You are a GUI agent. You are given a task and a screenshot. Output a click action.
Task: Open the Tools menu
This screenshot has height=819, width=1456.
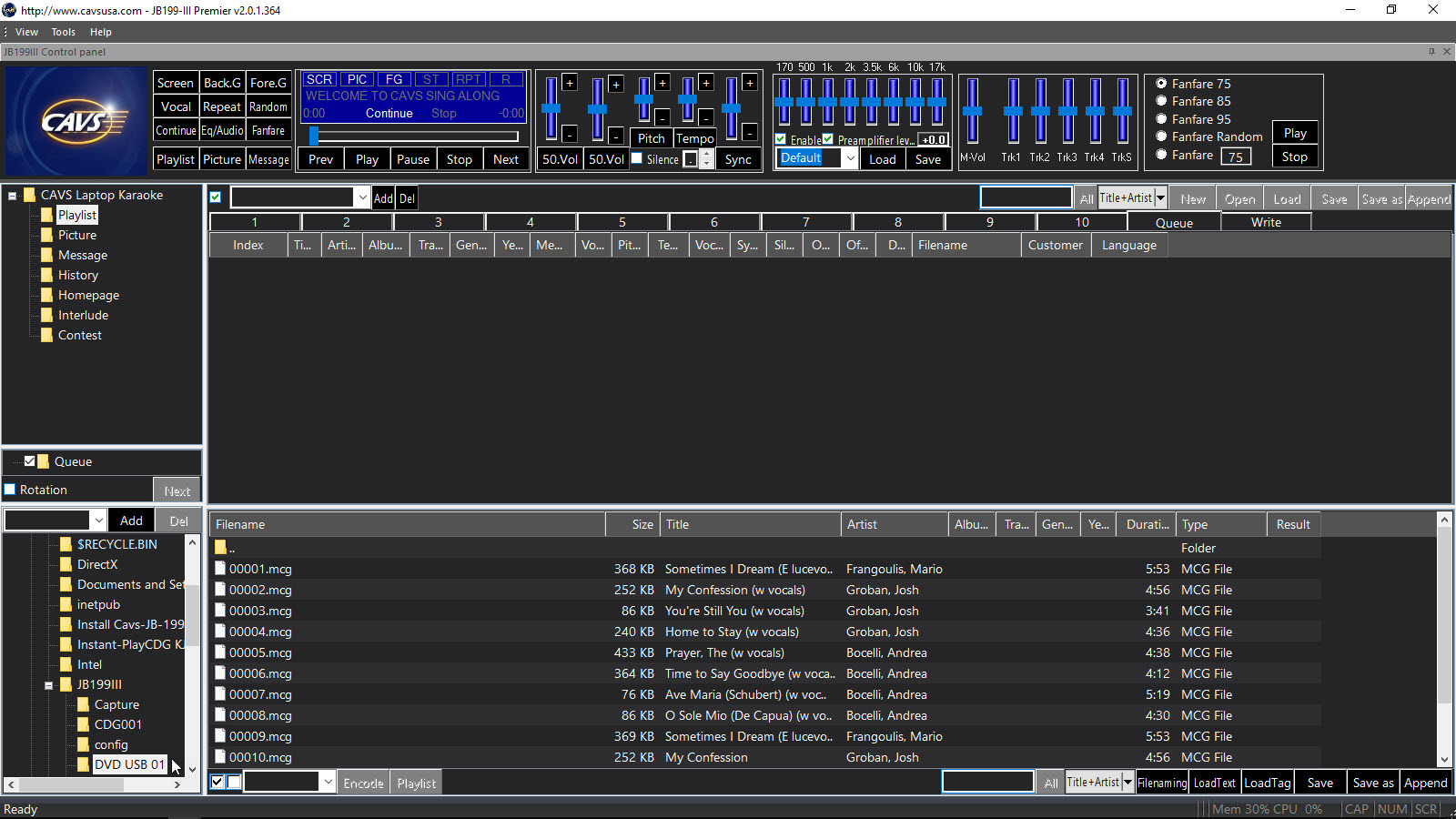(x=64, y=32)
